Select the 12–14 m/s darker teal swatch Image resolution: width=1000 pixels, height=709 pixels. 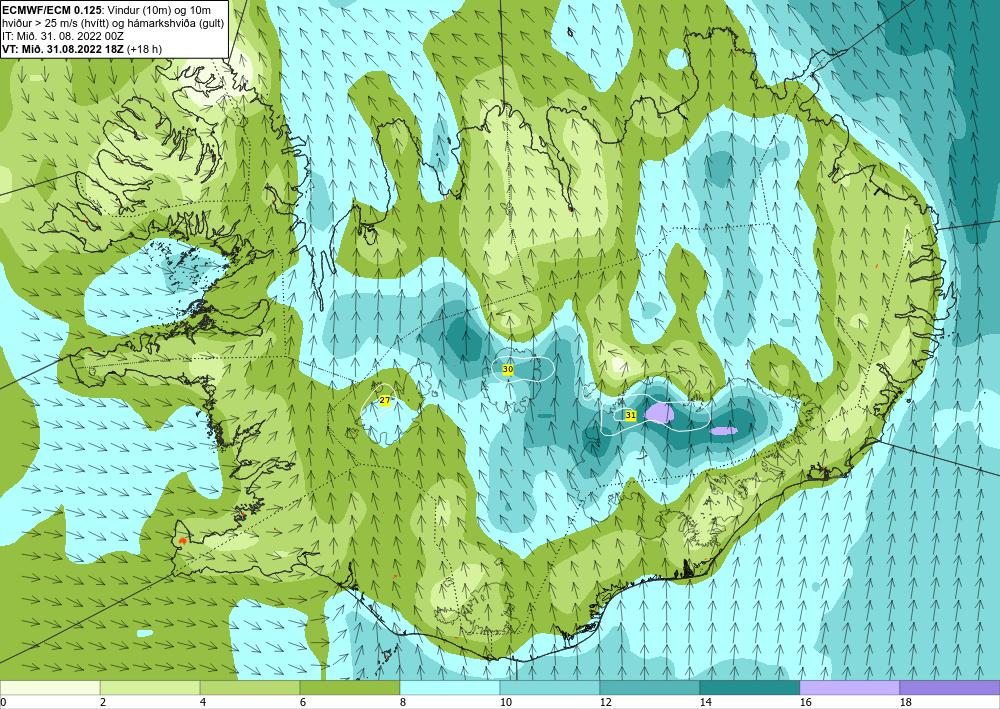(650, 688)
